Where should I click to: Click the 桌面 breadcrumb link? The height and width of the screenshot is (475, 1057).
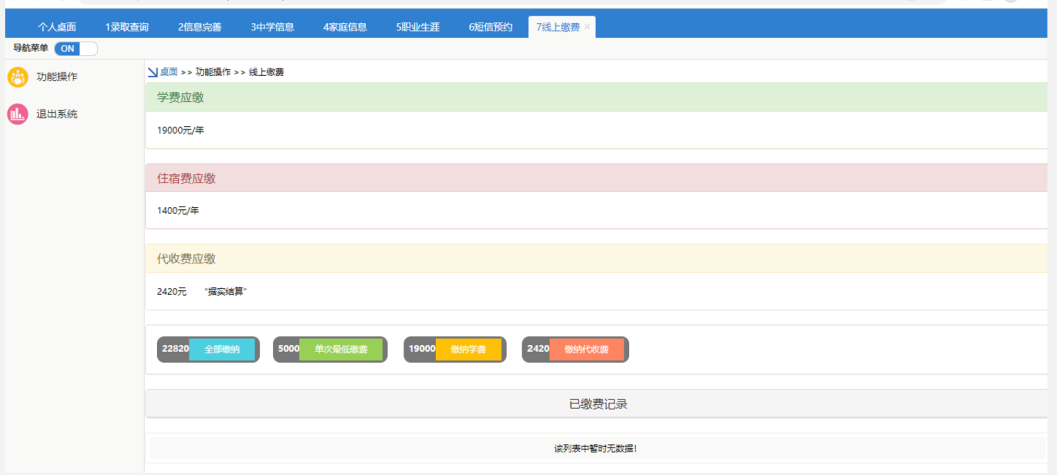click(x=169, y=72)
